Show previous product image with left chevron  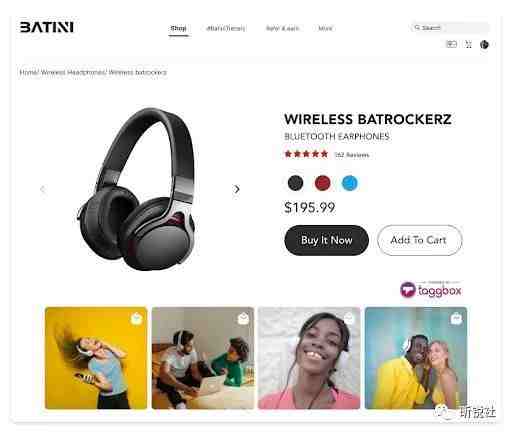42,189
